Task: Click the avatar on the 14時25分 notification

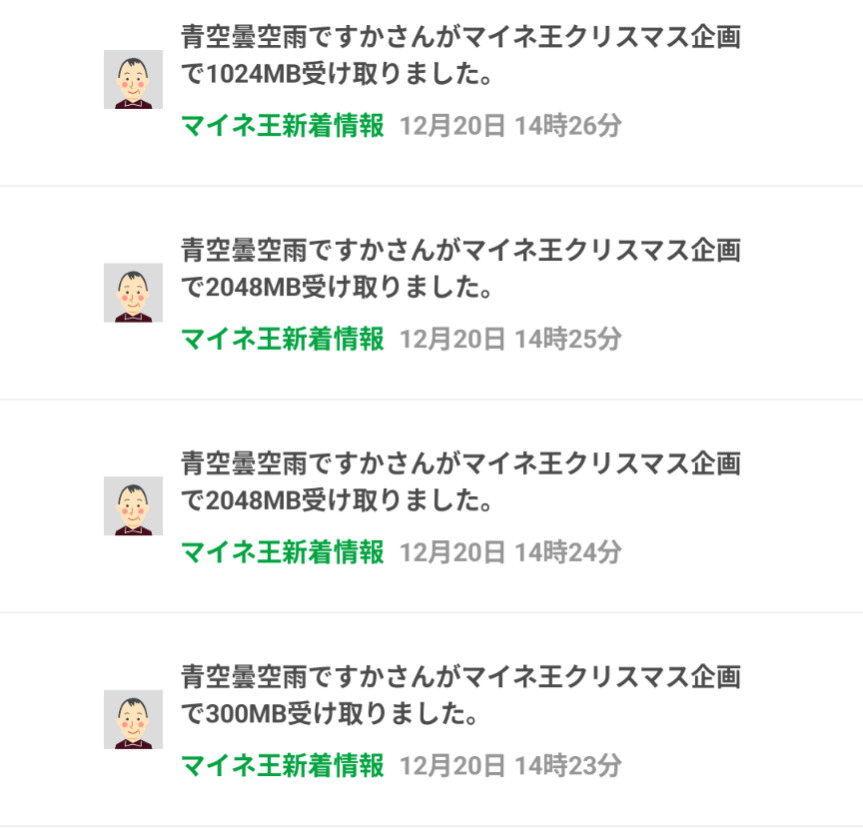Action: coord(133,292)
